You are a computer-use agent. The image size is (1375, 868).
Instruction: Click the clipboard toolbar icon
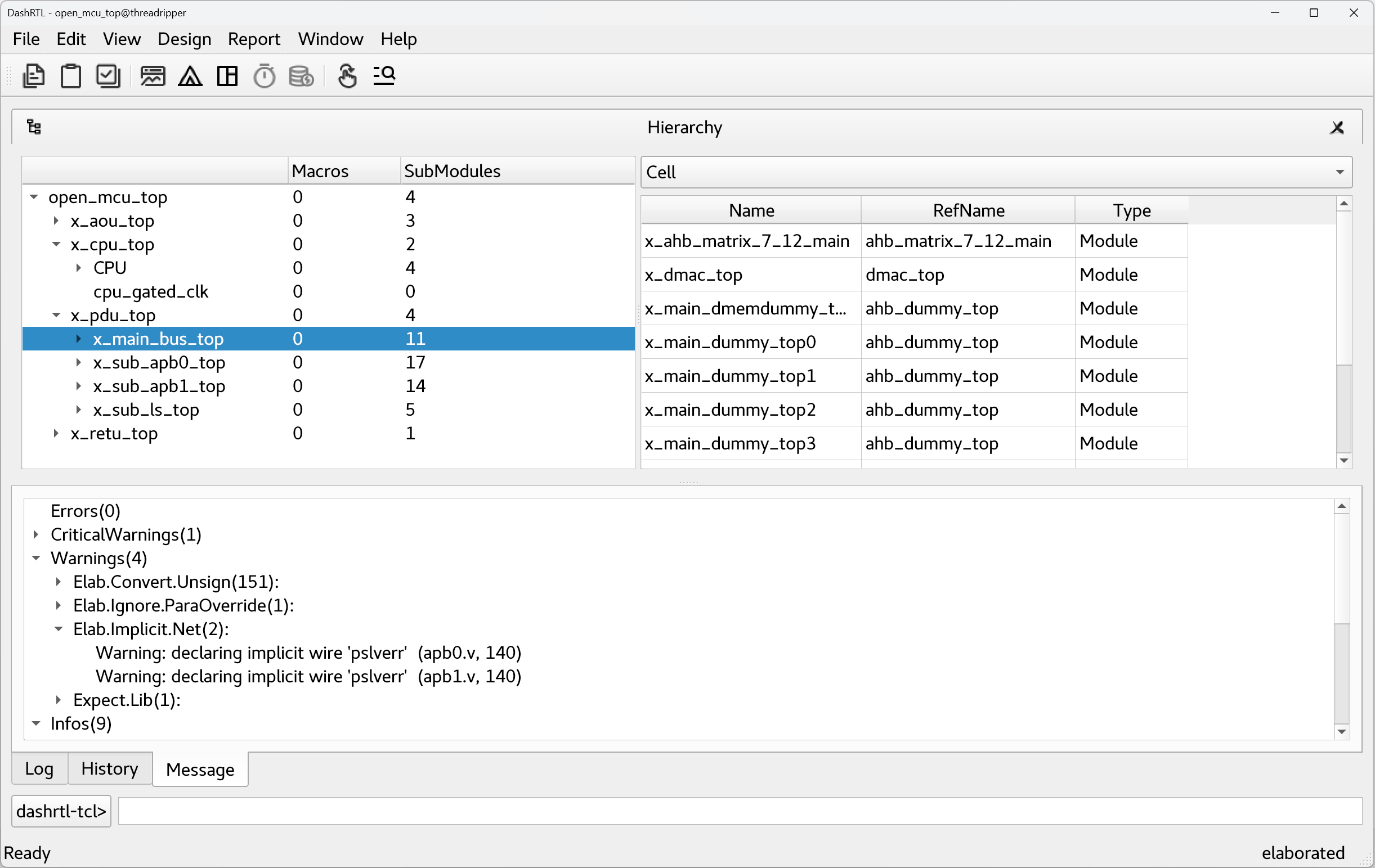coord(71,76)
